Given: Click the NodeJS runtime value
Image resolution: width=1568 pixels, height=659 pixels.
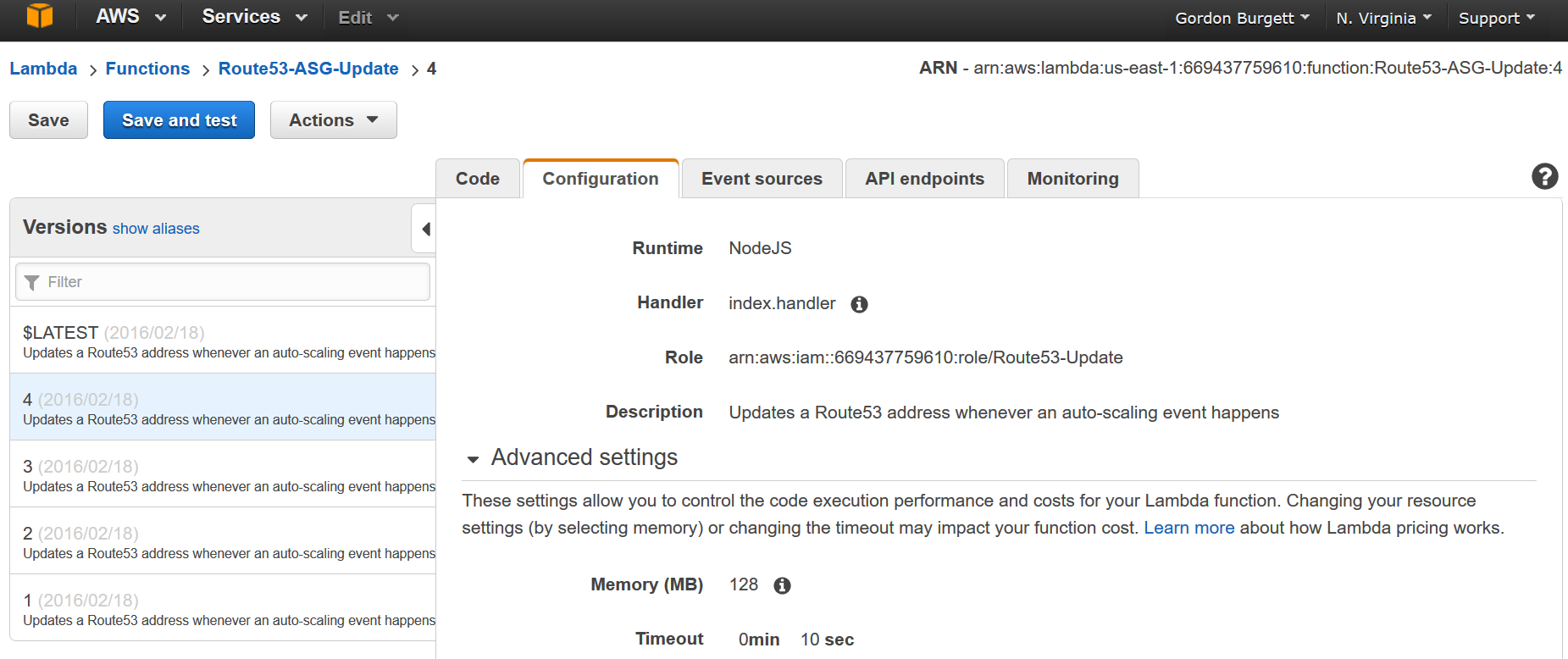Looking at the screenshot, I should point(760,248).
